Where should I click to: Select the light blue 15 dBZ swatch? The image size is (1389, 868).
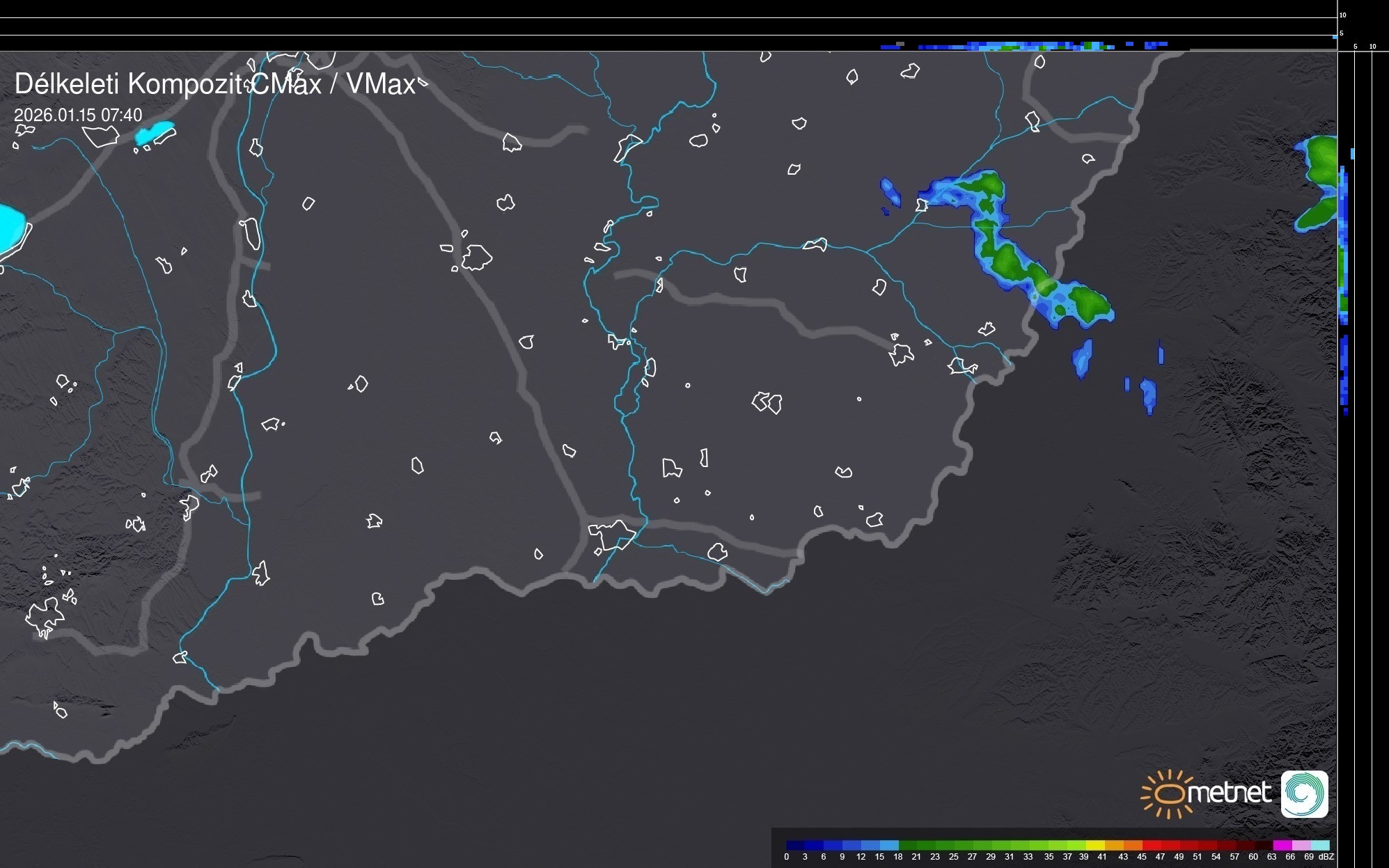tap(889, 845)
